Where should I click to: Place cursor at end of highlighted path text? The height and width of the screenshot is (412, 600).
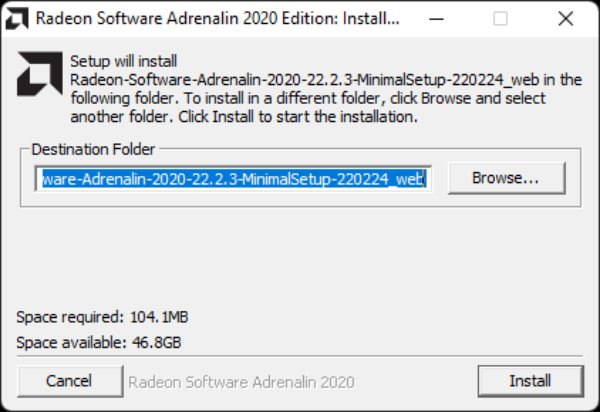(x=424, y=179)
